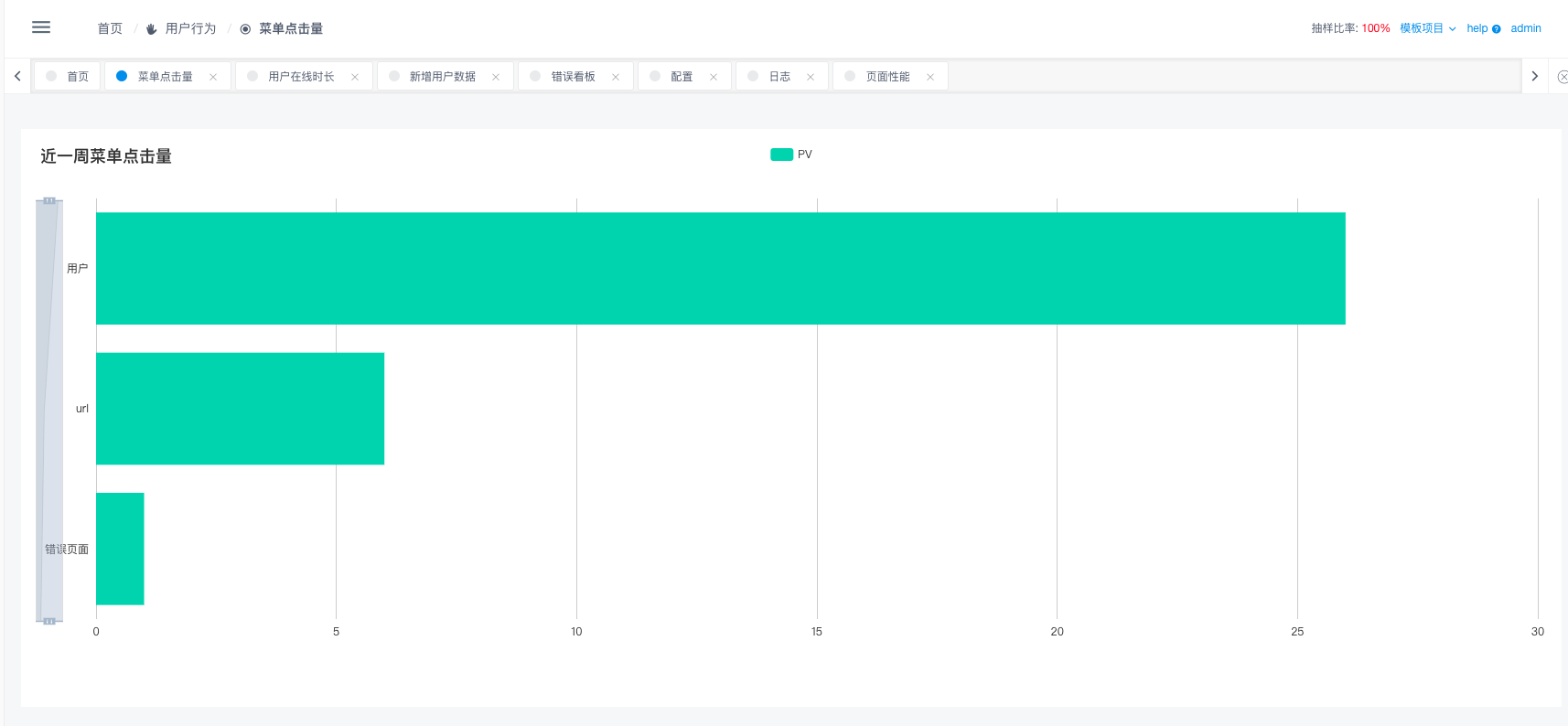The width and height of the screenshot is (1568, 726).
Task: Close the 用户在线时长 tab
Action: 355,77
